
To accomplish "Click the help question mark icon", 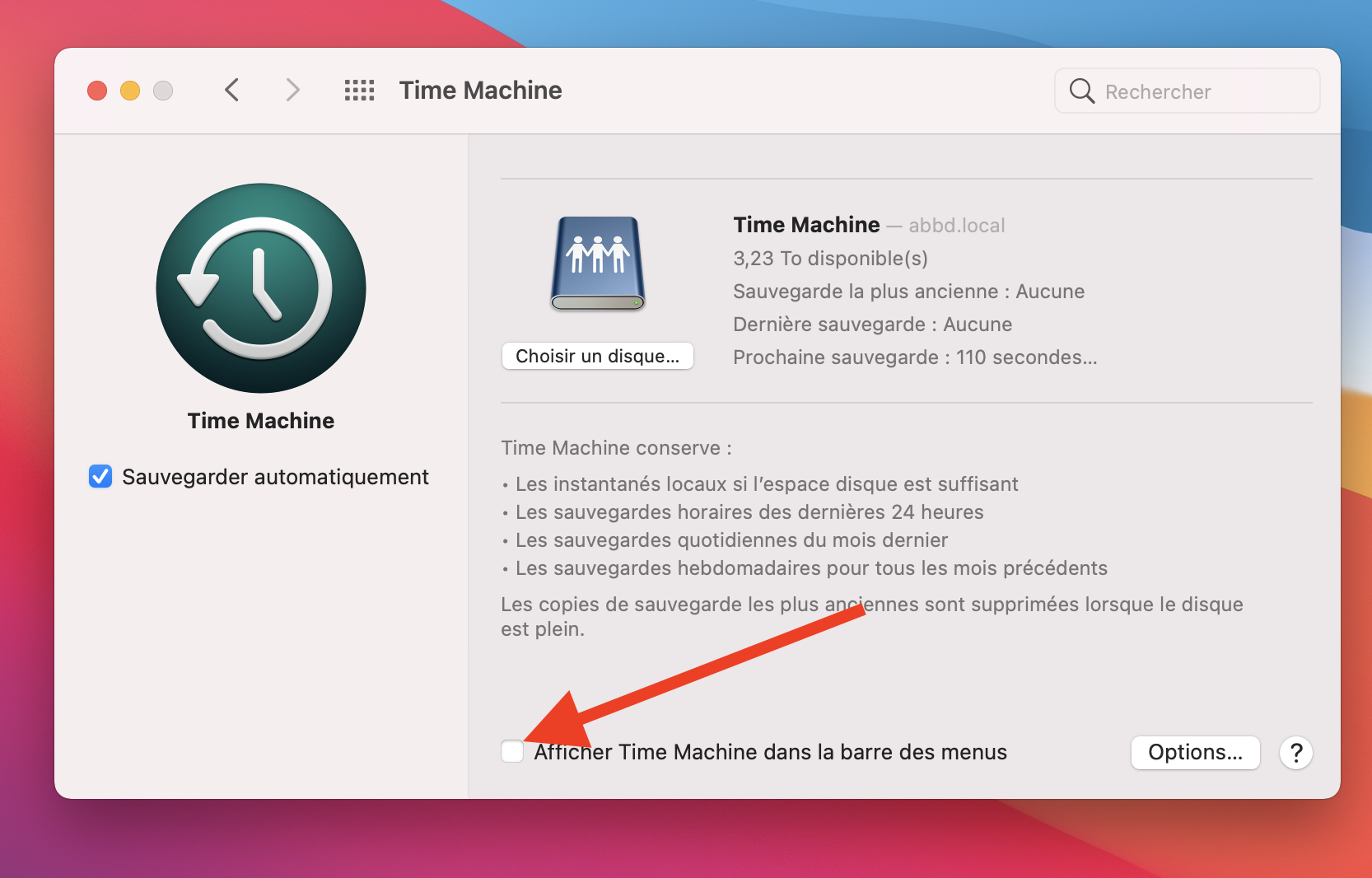I will click(x=1295, y=752).
